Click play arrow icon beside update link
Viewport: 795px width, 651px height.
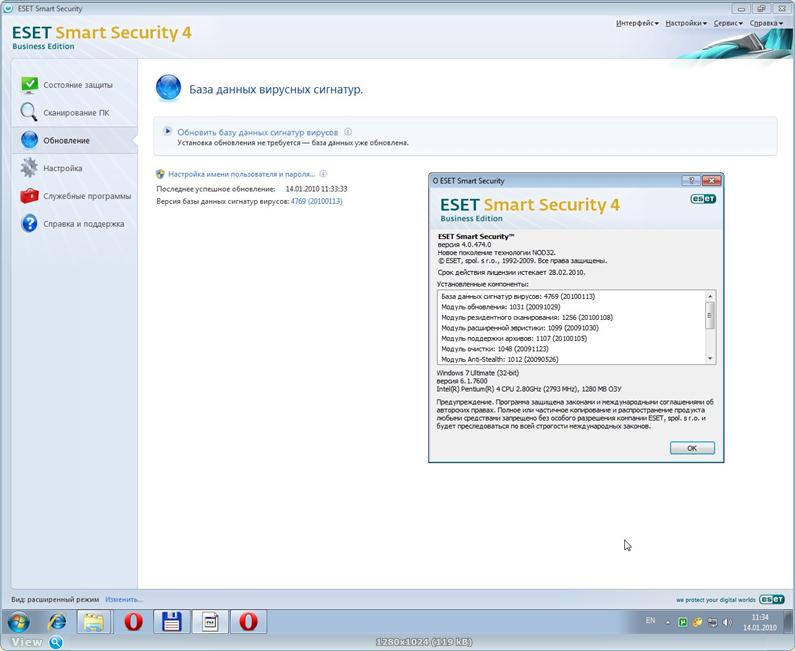[x=167, y=131]
